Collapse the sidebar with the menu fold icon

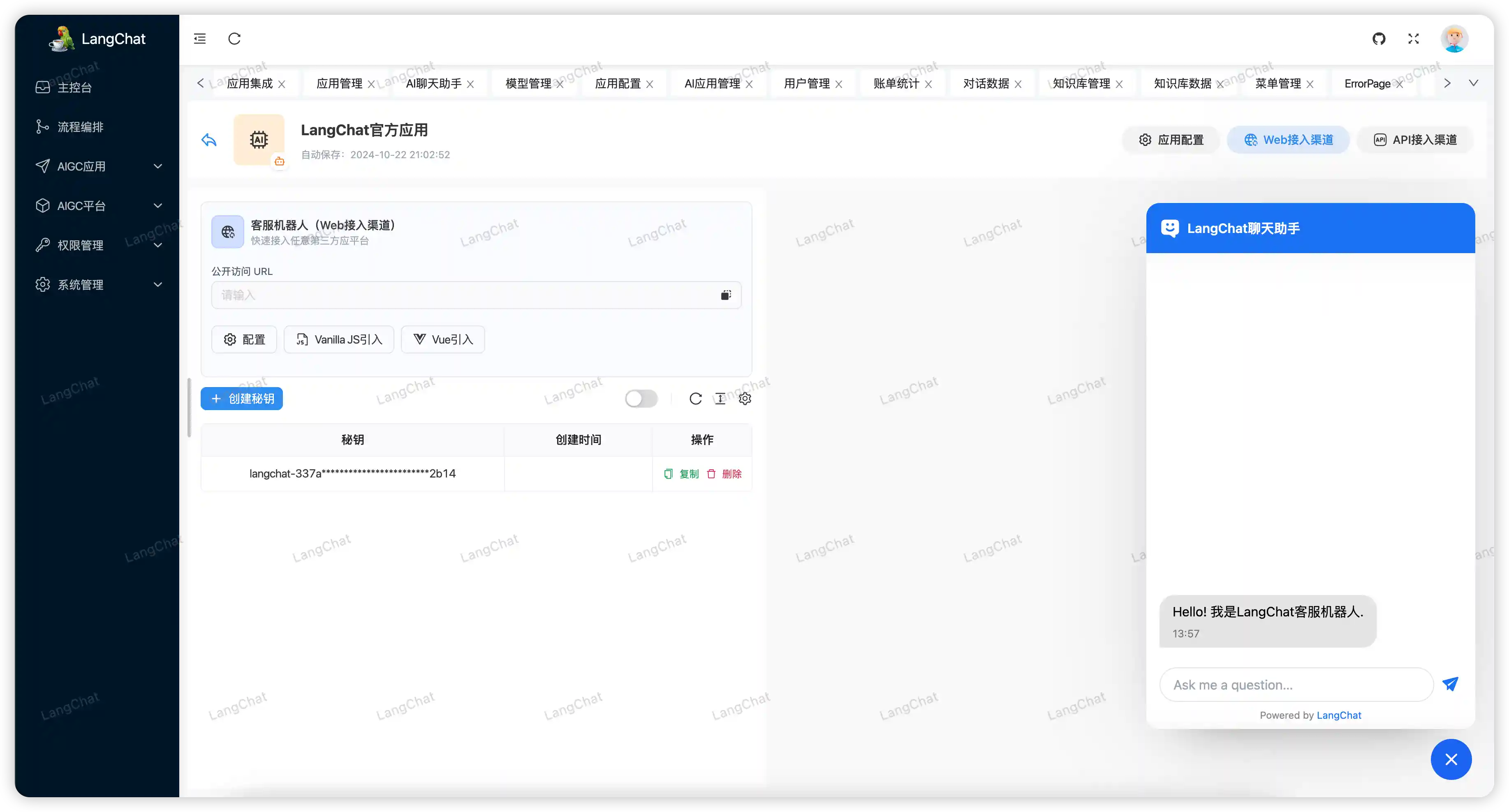tap(200, 39)
